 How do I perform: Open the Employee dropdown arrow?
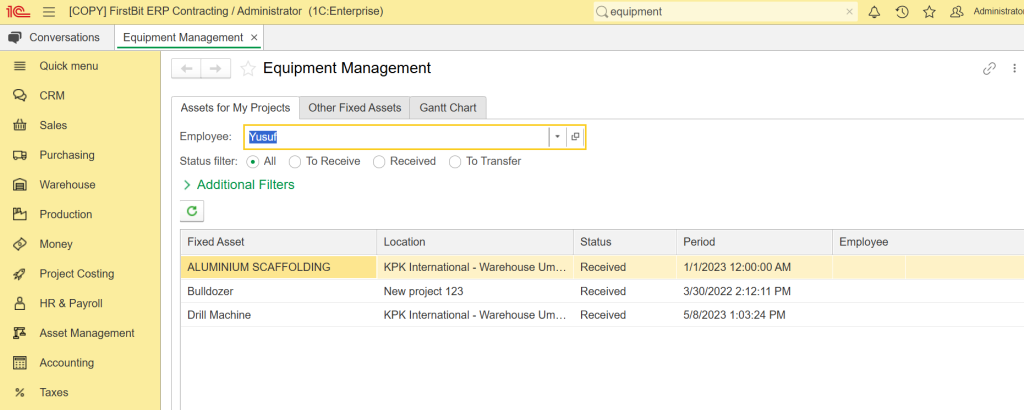click(x=557, y=137)
